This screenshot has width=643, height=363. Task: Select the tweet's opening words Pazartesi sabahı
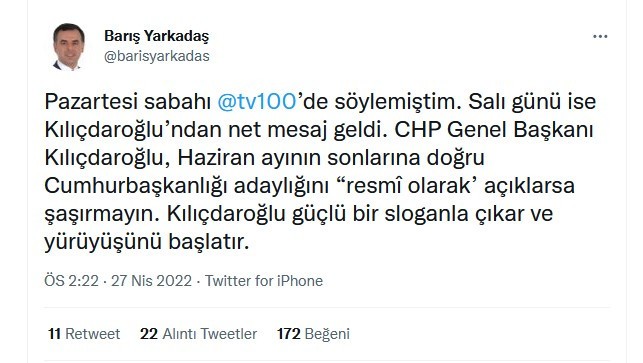(x=128, y=102)
